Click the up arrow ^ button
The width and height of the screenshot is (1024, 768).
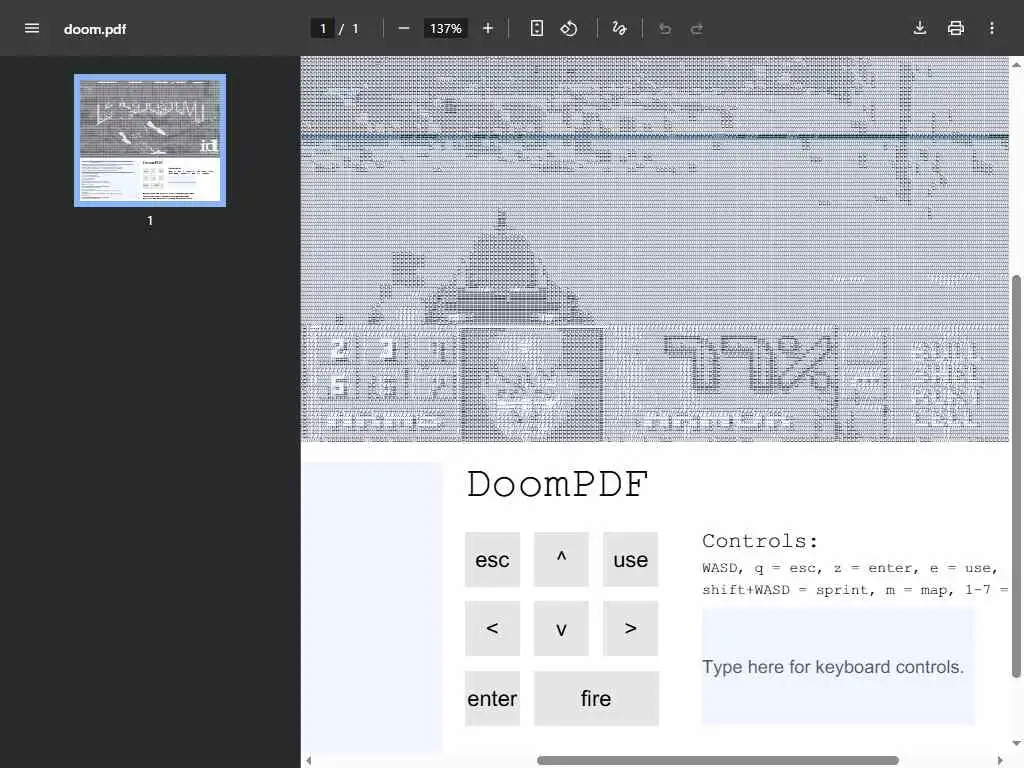561,560
